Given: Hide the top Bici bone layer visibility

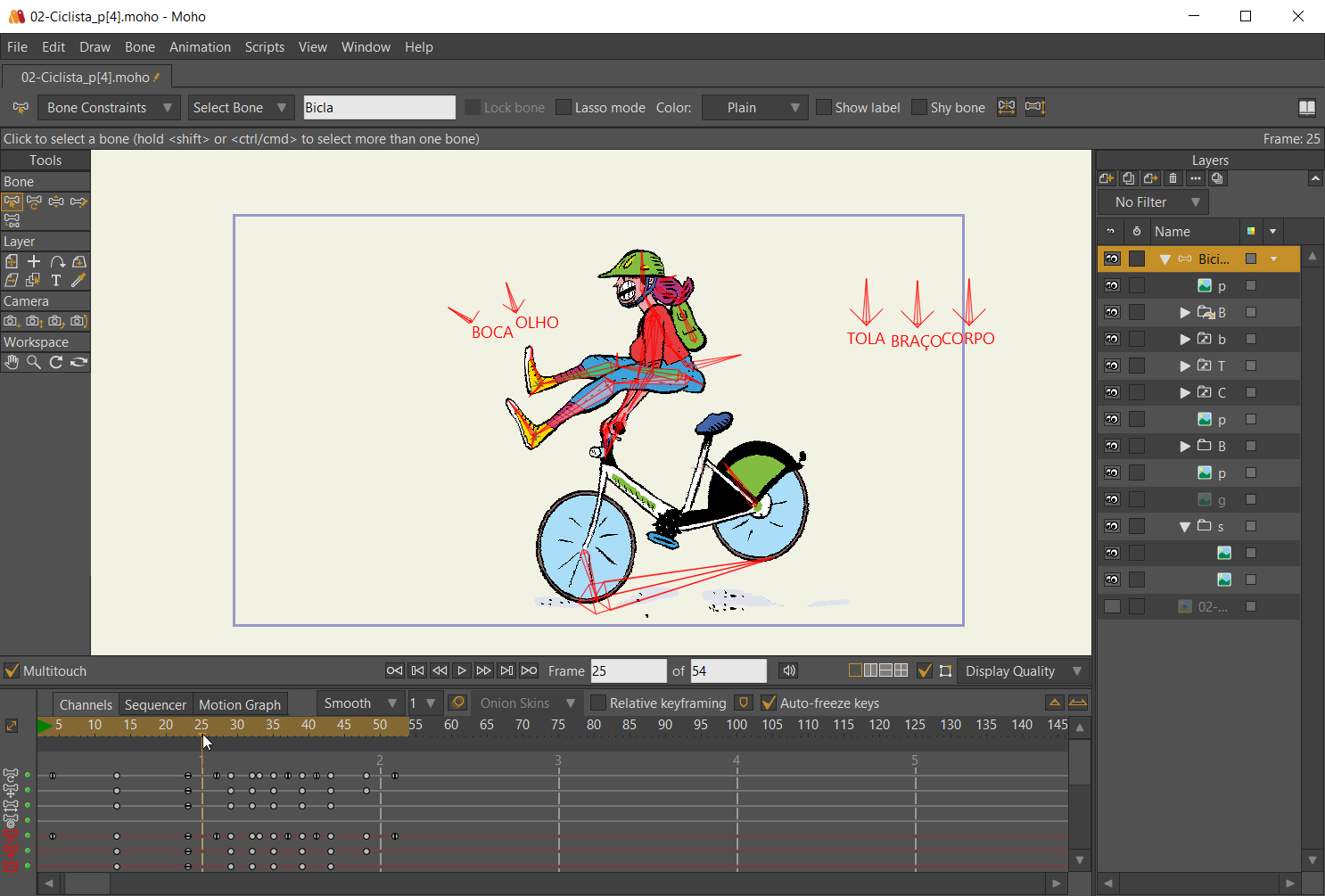Looking at the screenshot, I should (x=1112, y=259).
